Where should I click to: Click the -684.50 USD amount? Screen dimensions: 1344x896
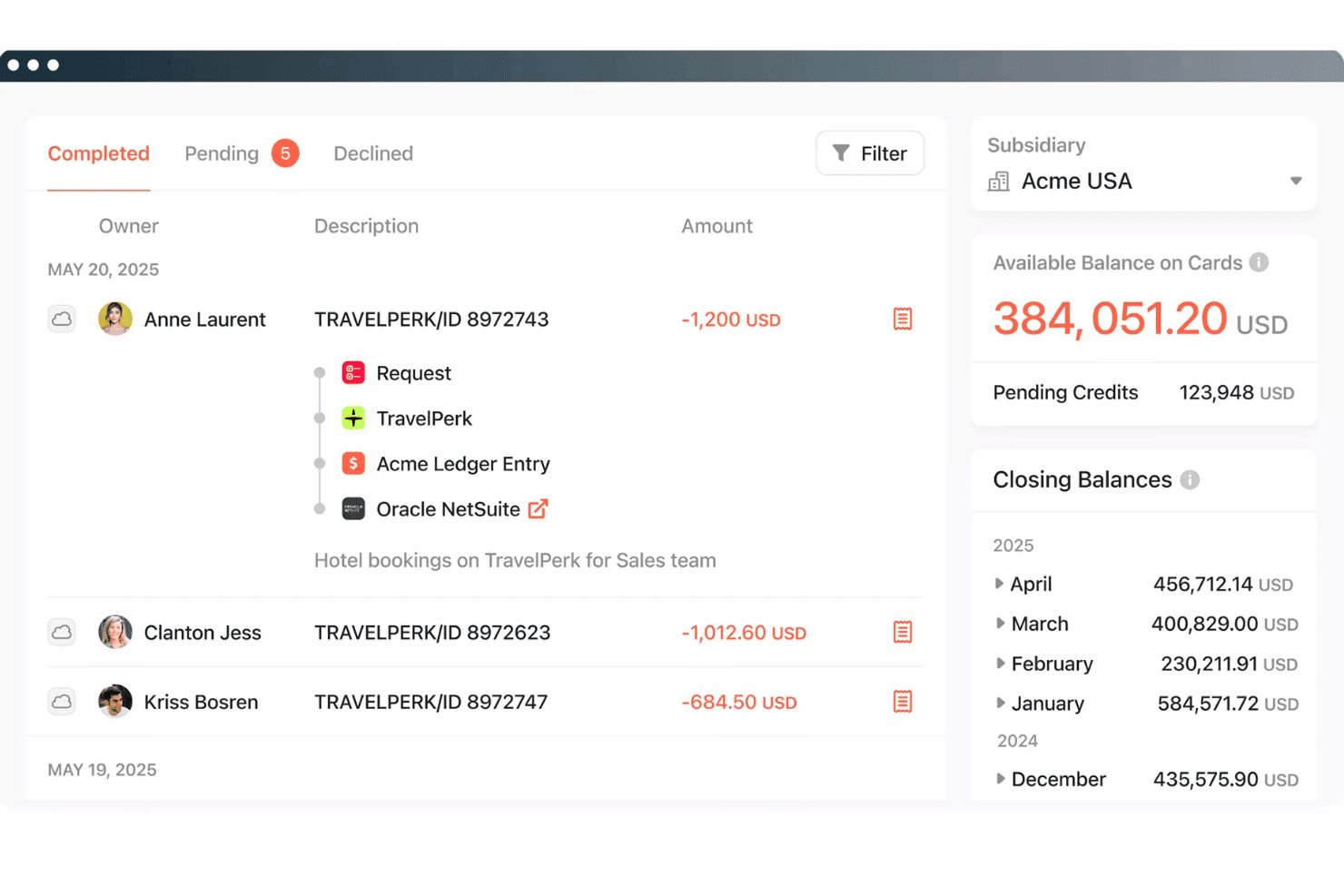(739, 702)
